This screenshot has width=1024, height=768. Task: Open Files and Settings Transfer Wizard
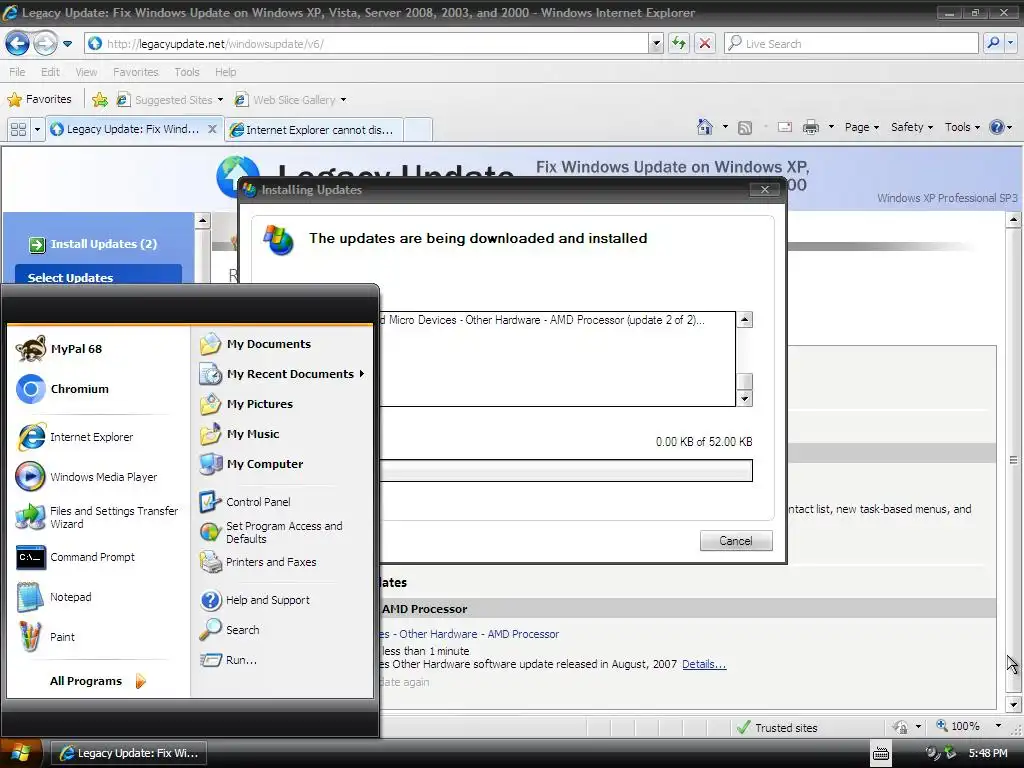coord(97,517)
